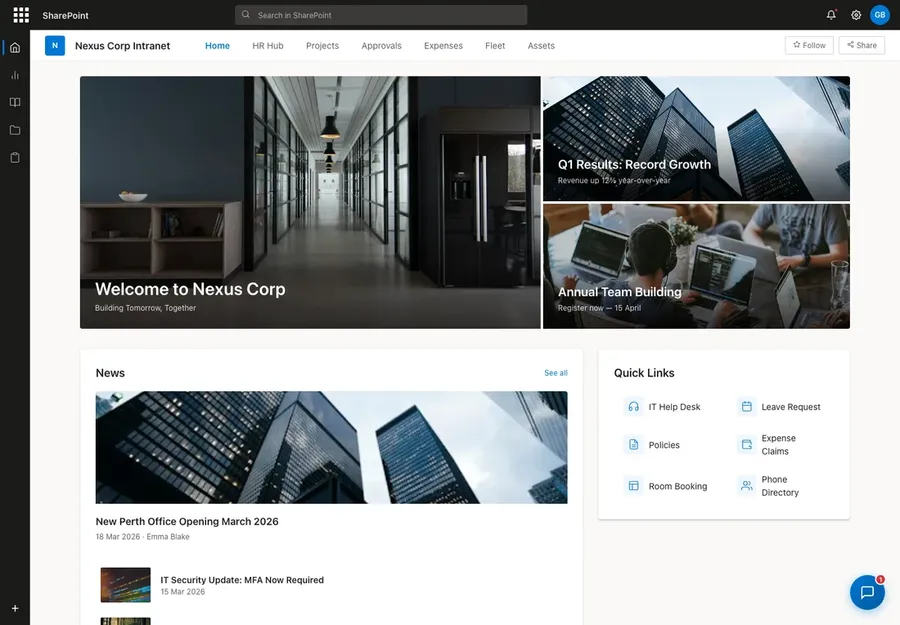
Task: Click the '18 Mar 2026 · Emma Blake' byline
Action: (x=143, y=537)
